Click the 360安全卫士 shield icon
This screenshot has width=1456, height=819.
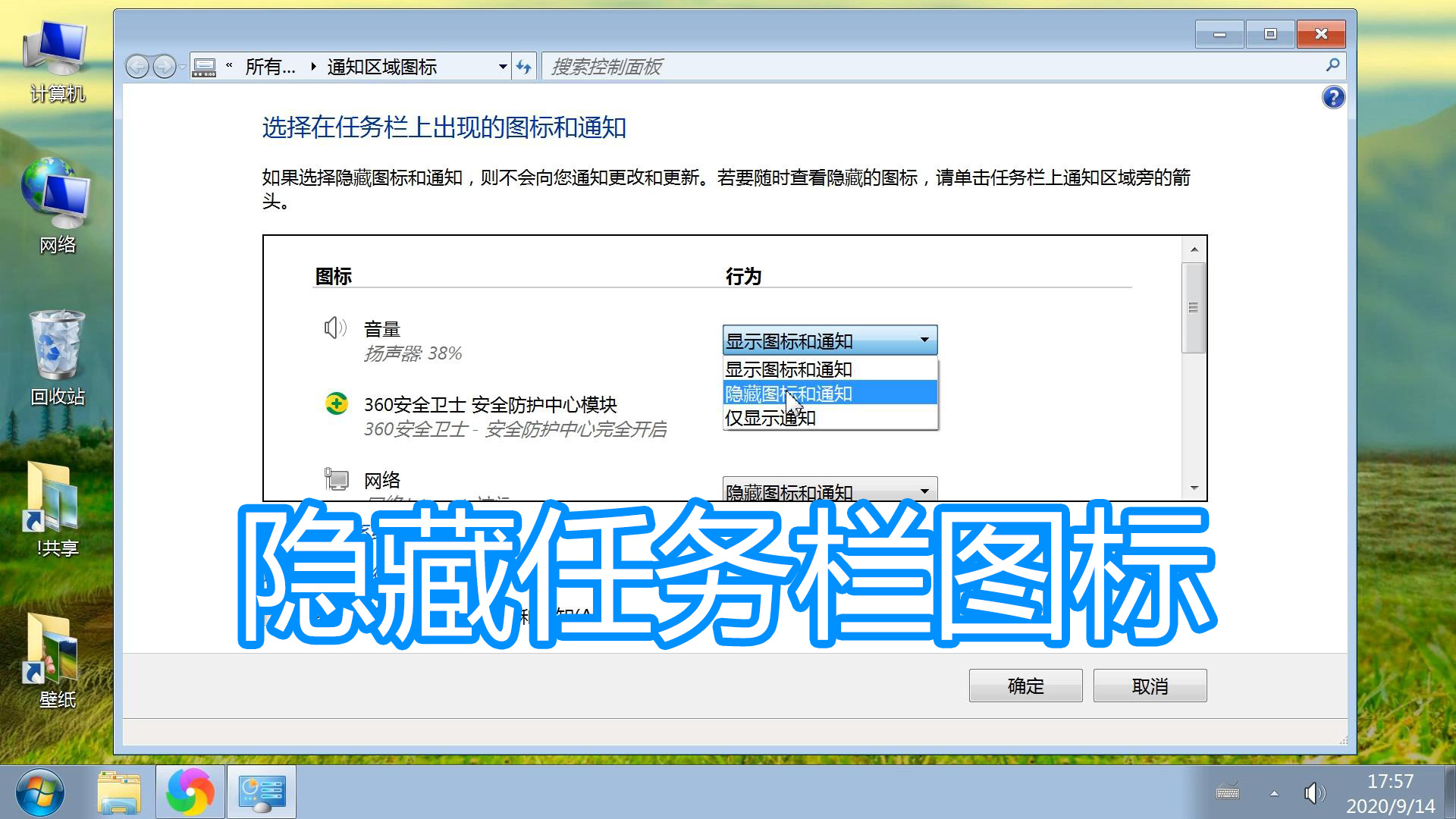tap(336, 404)
